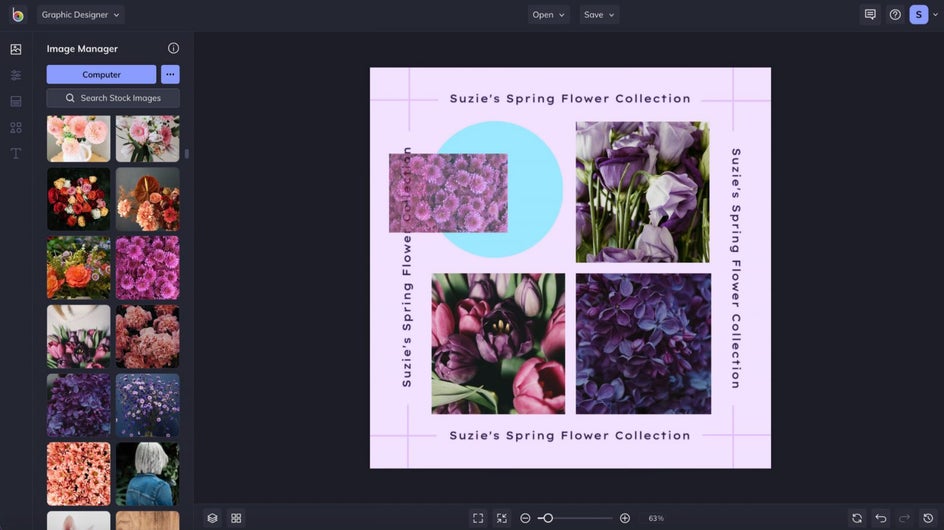Image resolution: width=944 pixels, height=530 pixels.
Task: Select the red and yellow bouquet thumbnail
Action: tap(79, 199)
